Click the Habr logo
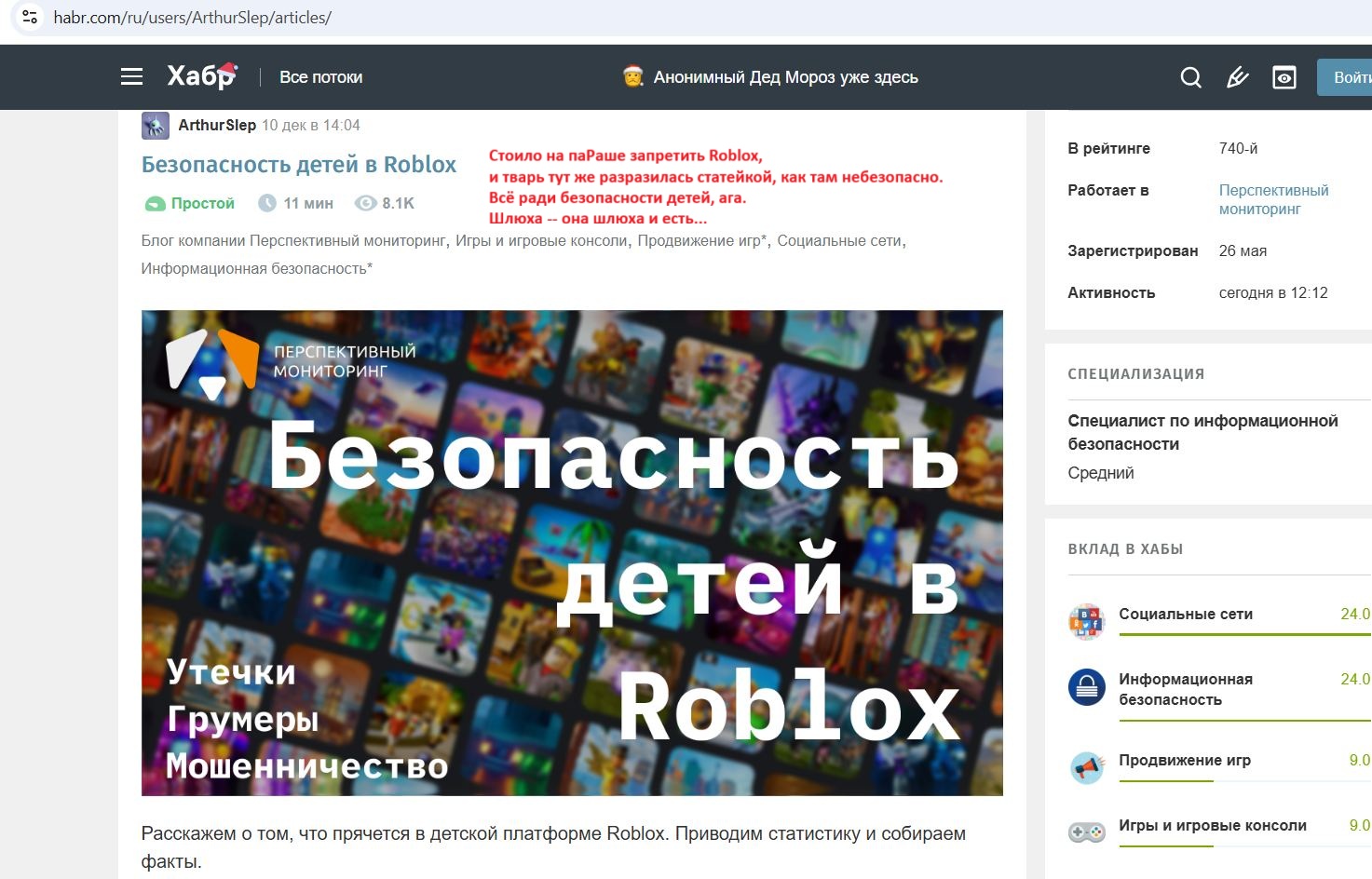 200,76
